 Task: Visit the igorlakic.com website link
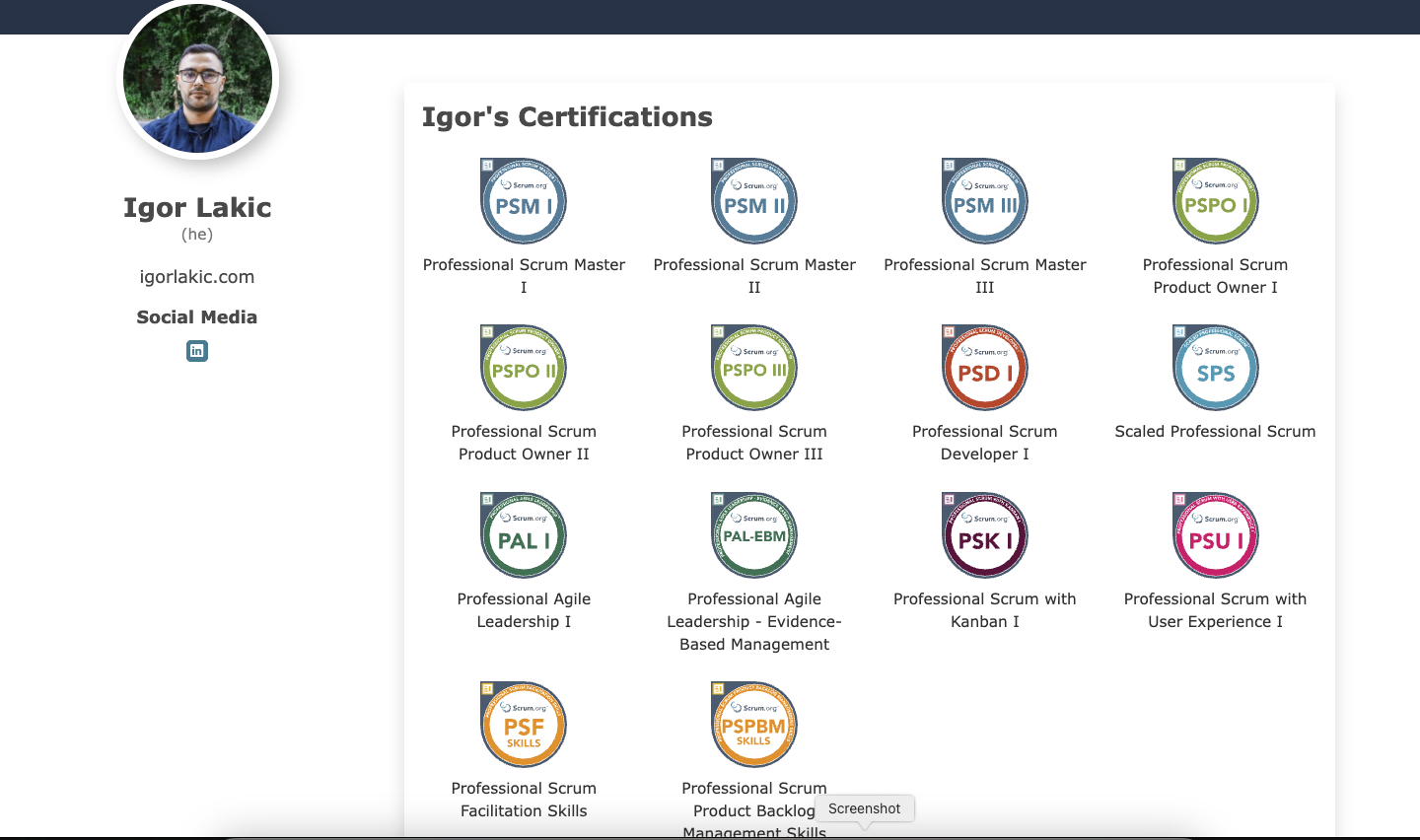(x=197, y=277)
